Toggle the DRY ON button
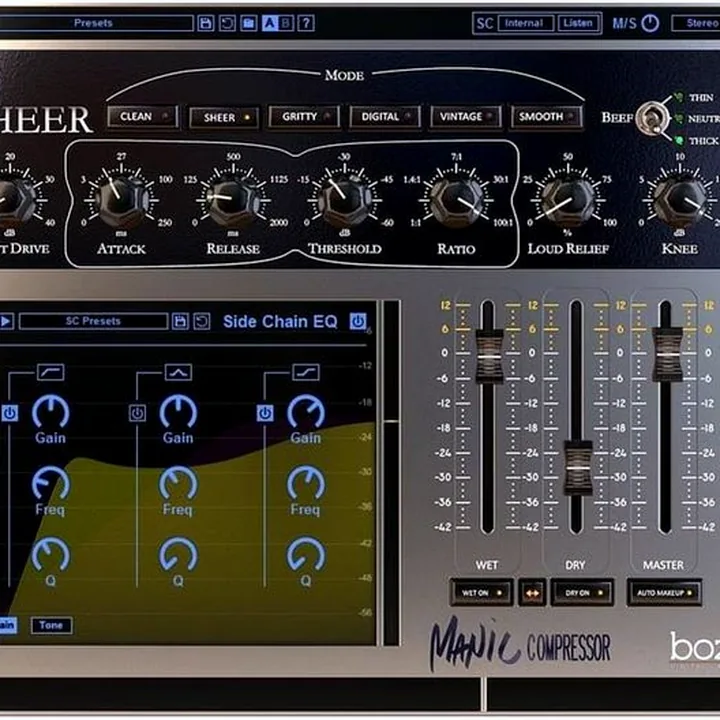Viewport: 720px width, 720px height. pos(583,593)
